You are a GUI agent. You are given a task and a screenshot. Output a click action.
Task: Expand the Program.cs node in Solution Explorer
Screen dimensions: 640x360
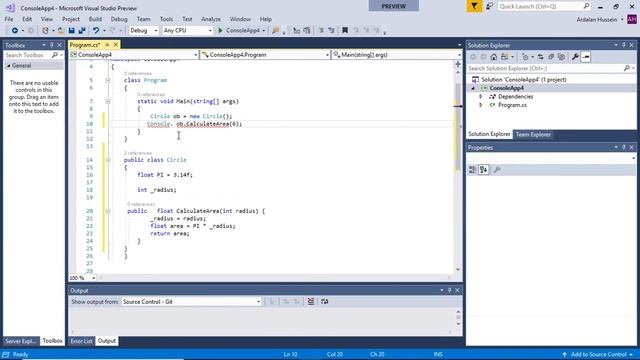(x=481, y=105)
